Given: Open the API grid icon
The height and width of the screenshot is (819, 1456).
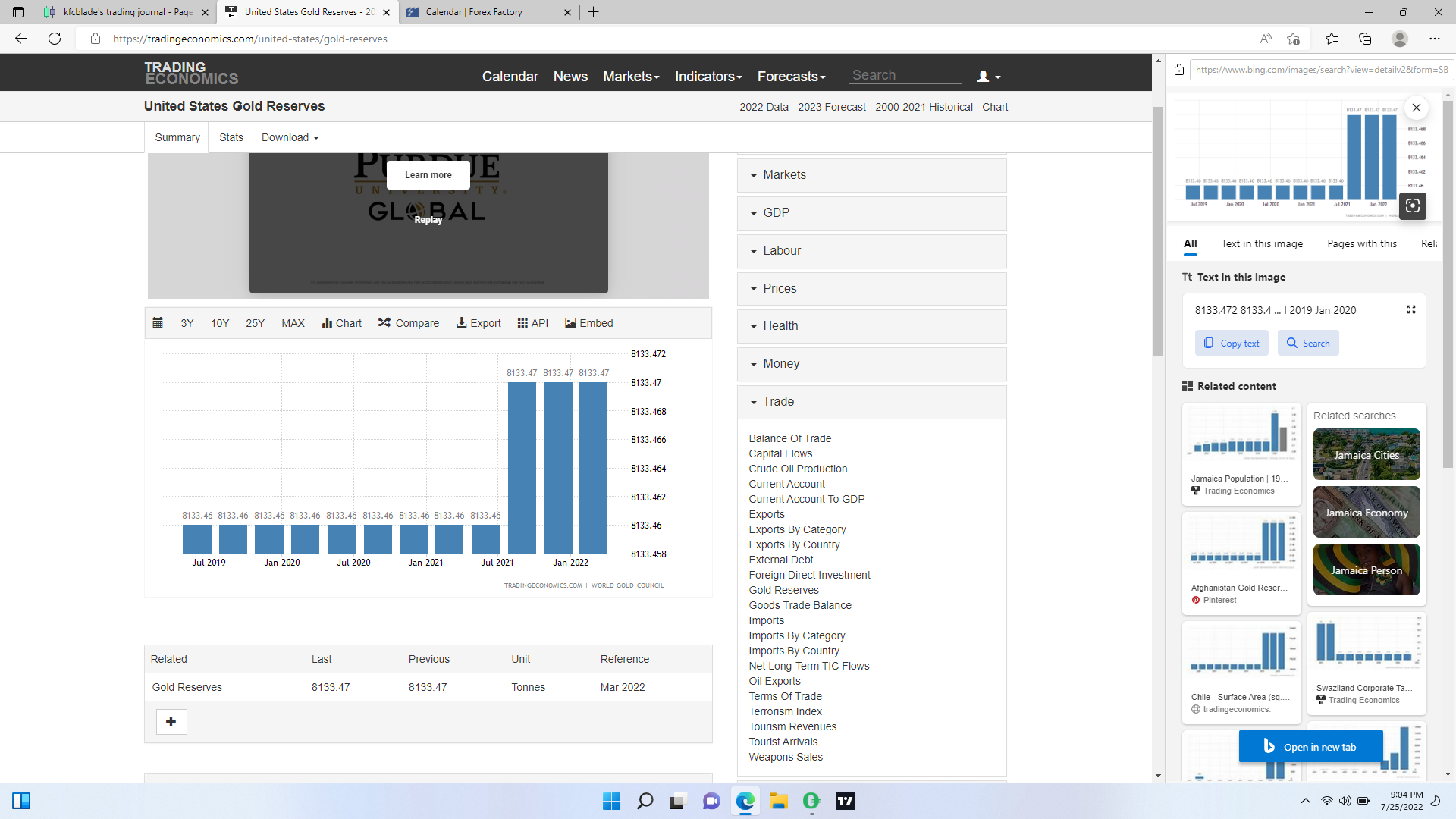Looking at the screenshot, I should click(522, 323).
